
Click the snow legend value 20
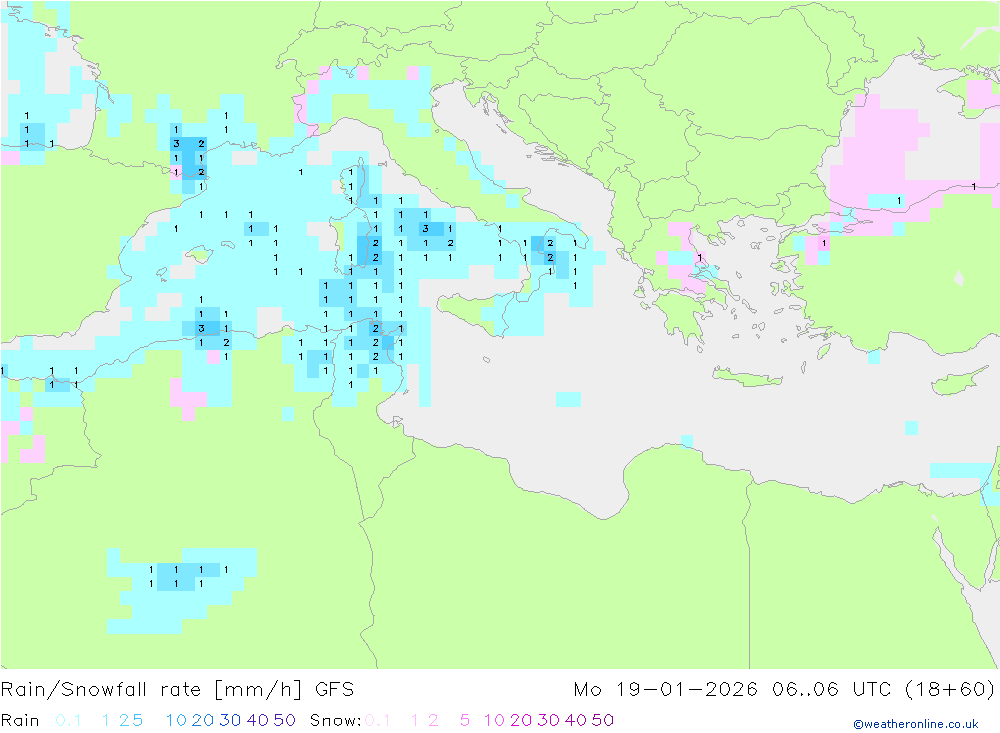click(x=521, y=720)
